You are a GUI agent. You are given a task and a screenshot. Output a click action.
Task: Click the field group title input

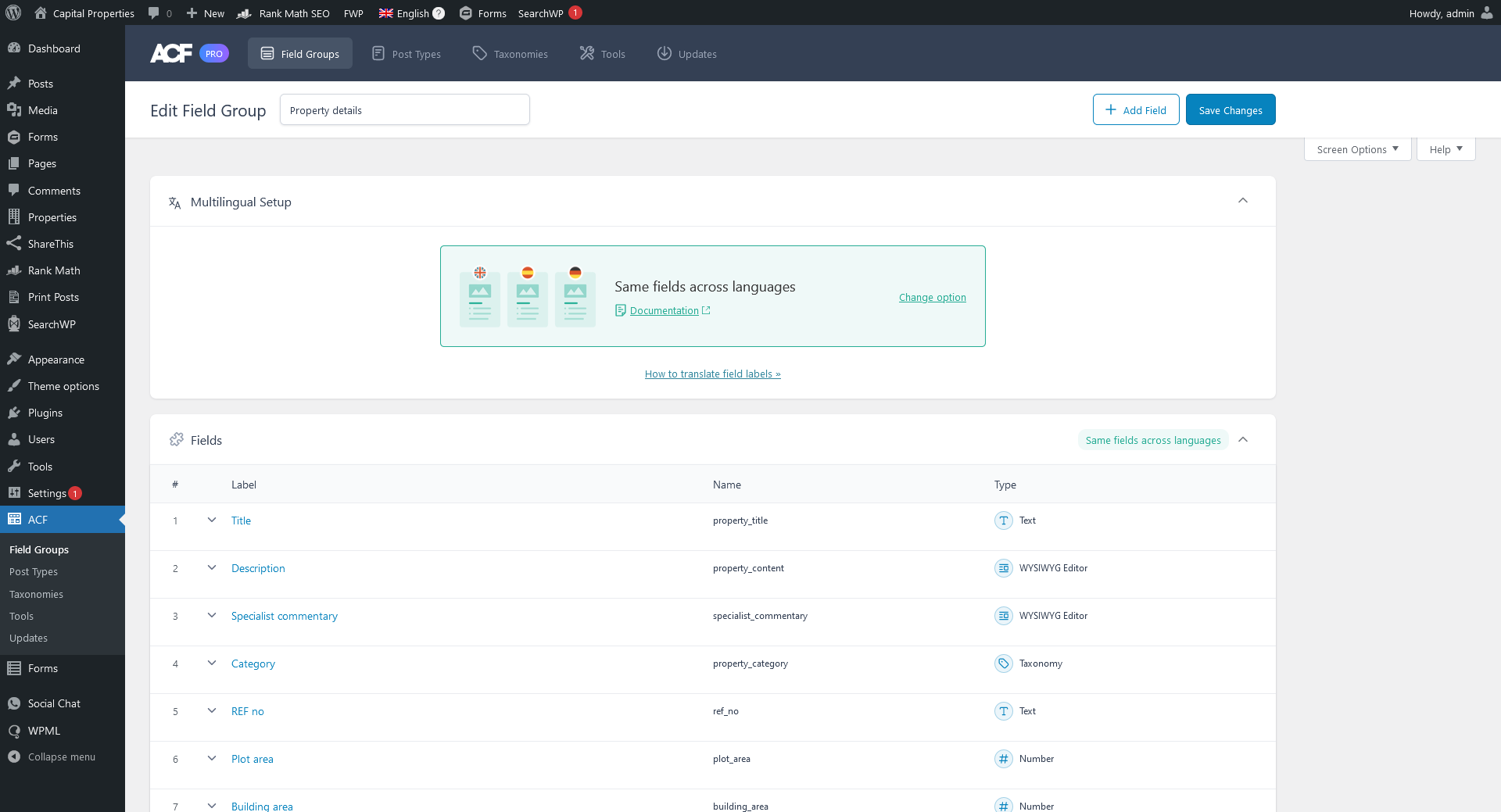click(404, 110)
